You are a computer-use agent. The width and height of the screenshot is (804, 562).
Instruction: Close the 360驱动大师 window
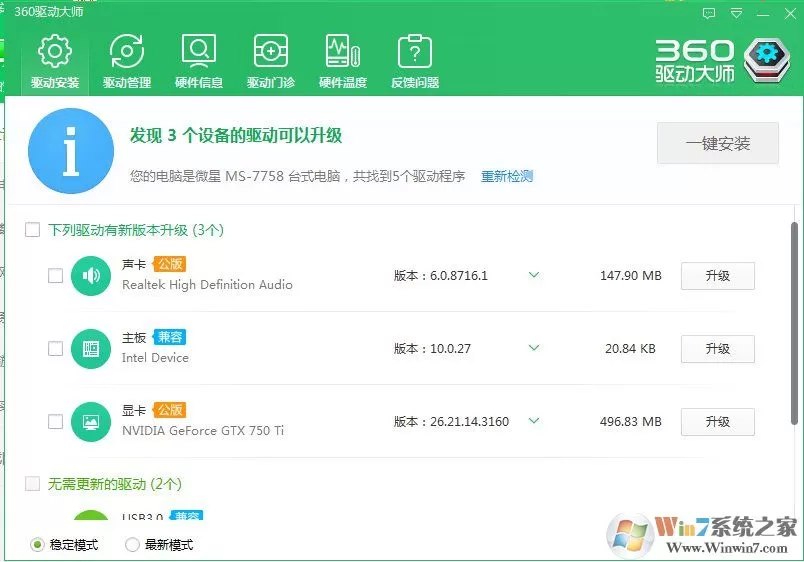(x=790, y=14)
